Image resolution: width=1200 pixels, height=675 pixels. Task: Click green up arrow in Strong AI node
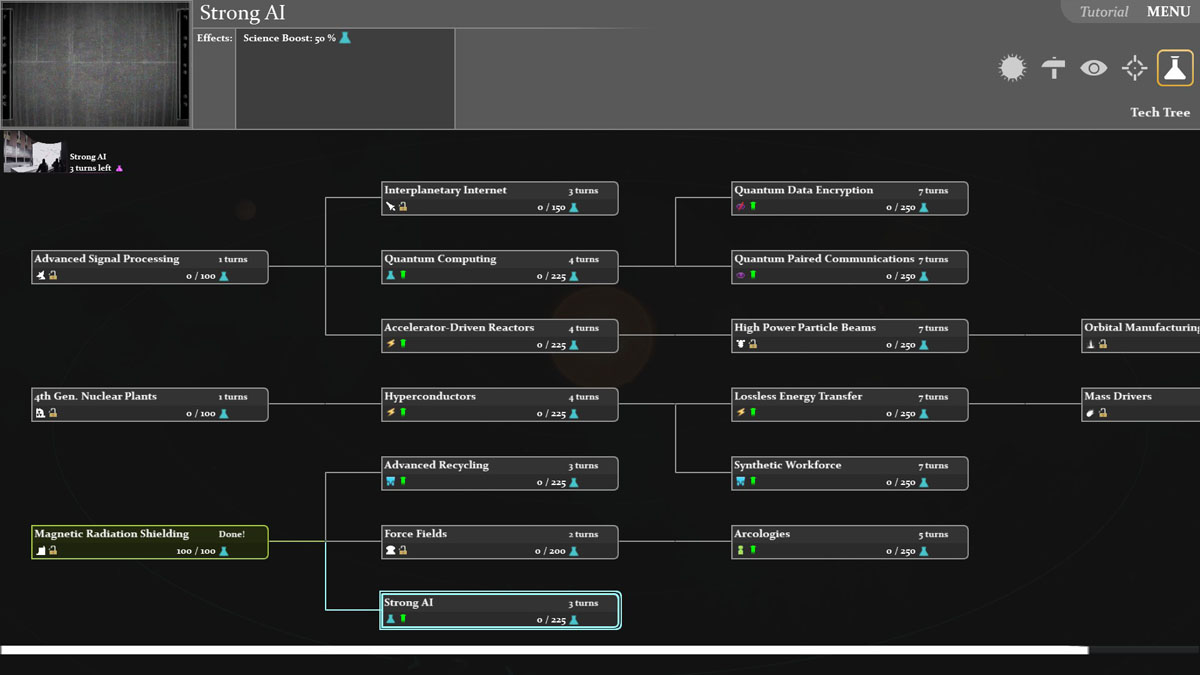403,619
